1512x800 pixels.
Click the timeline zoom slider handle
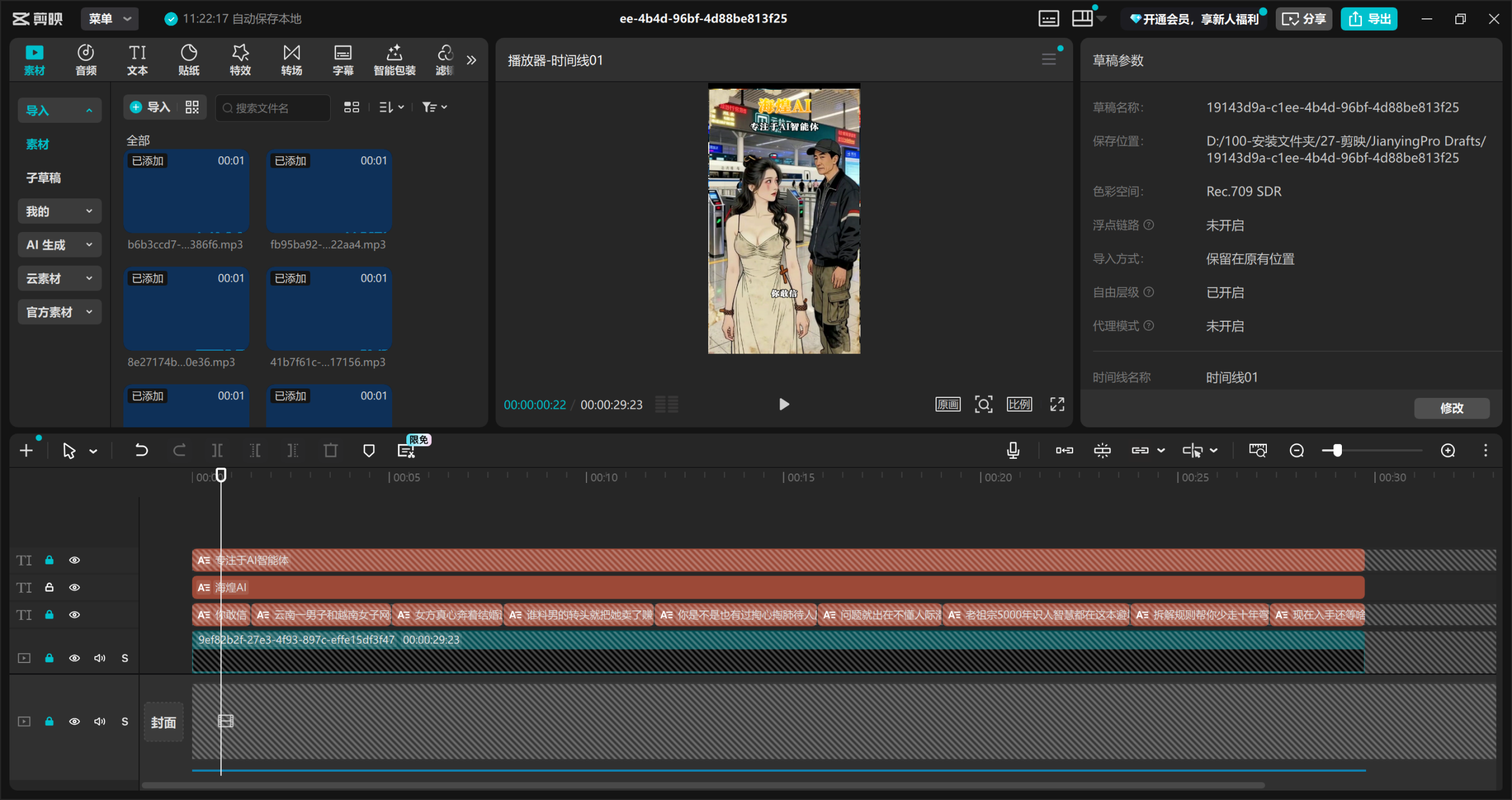[x=1337, y=451]
